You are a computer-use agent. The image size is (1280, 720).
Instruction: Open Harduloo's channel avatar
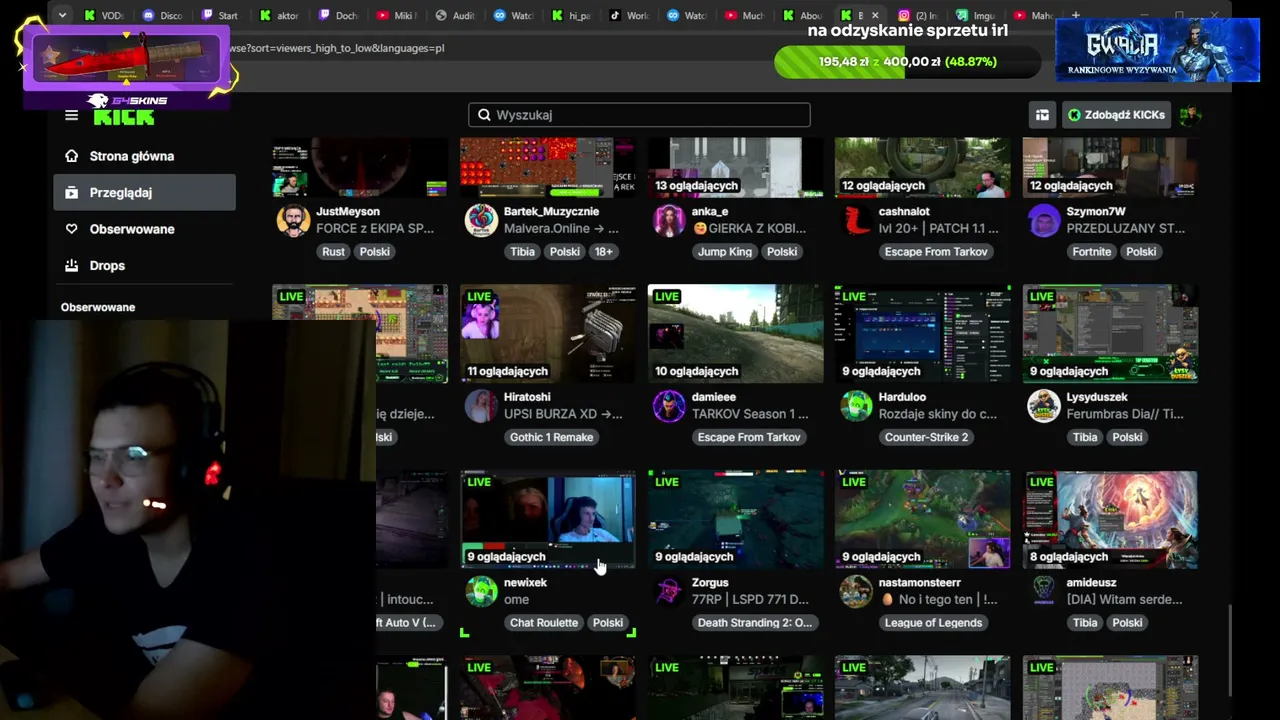click(x=856, y=405)
